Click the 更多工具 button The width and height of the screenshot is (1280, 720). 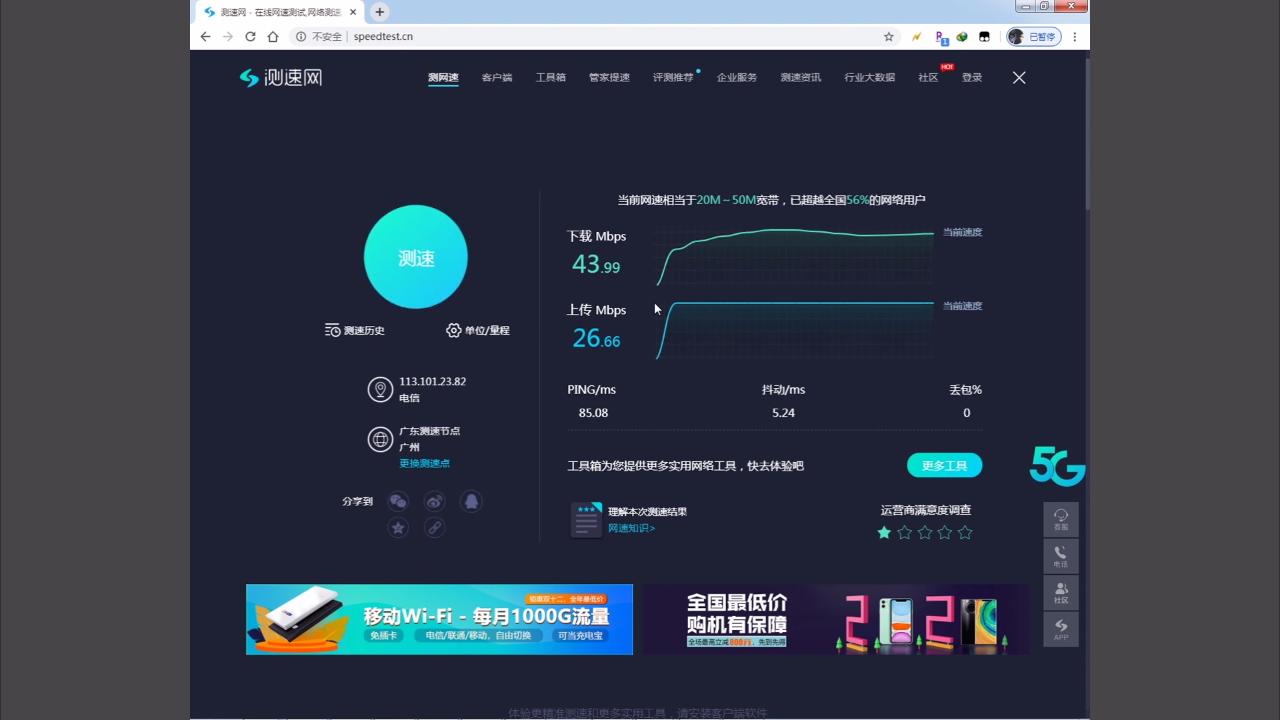coord(944,465)
